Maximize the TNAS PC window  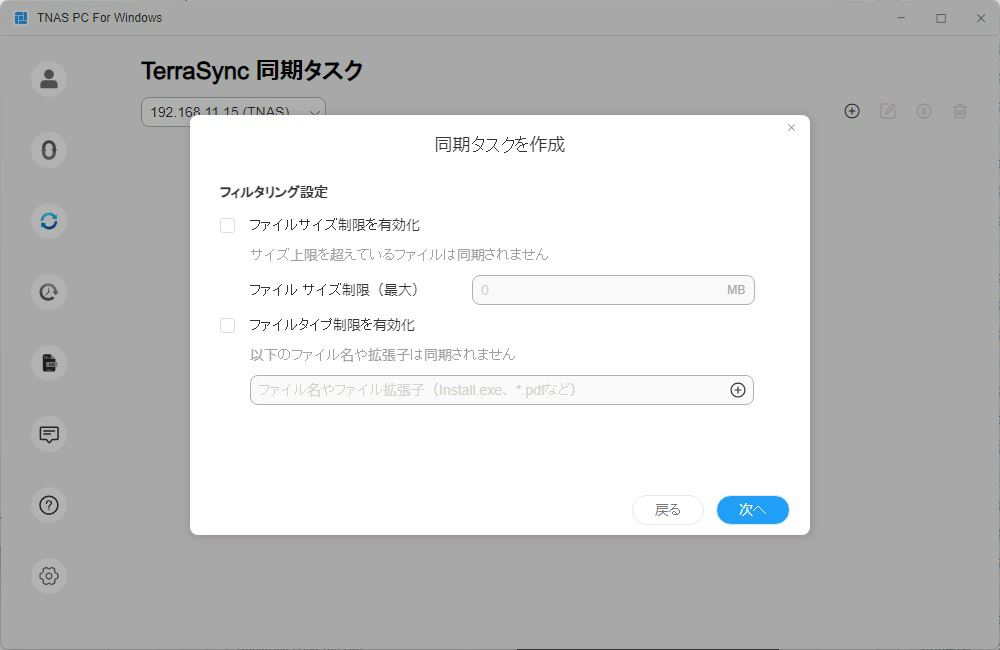coord(941,18)
